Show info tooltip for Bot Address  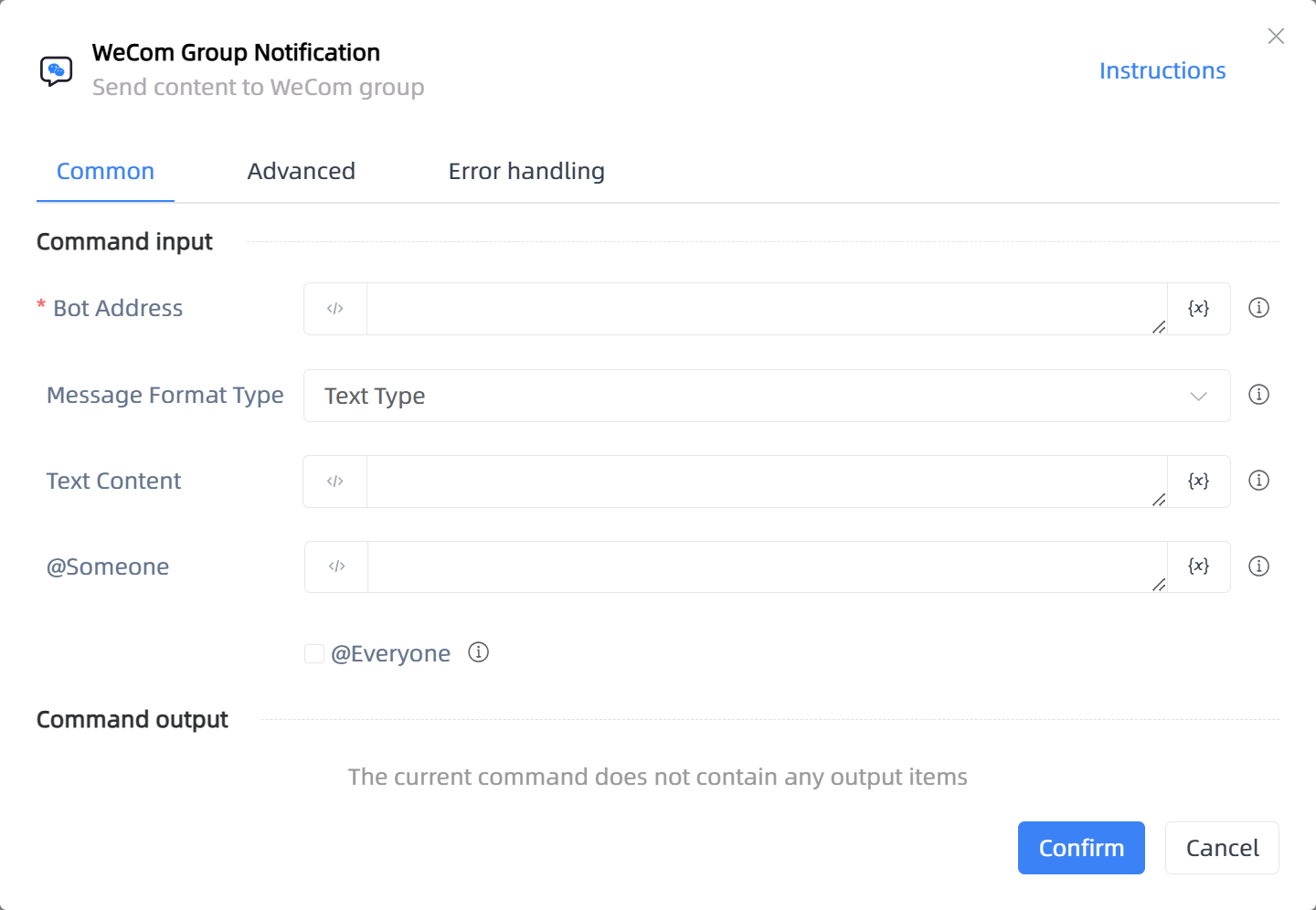point(1259,308)
